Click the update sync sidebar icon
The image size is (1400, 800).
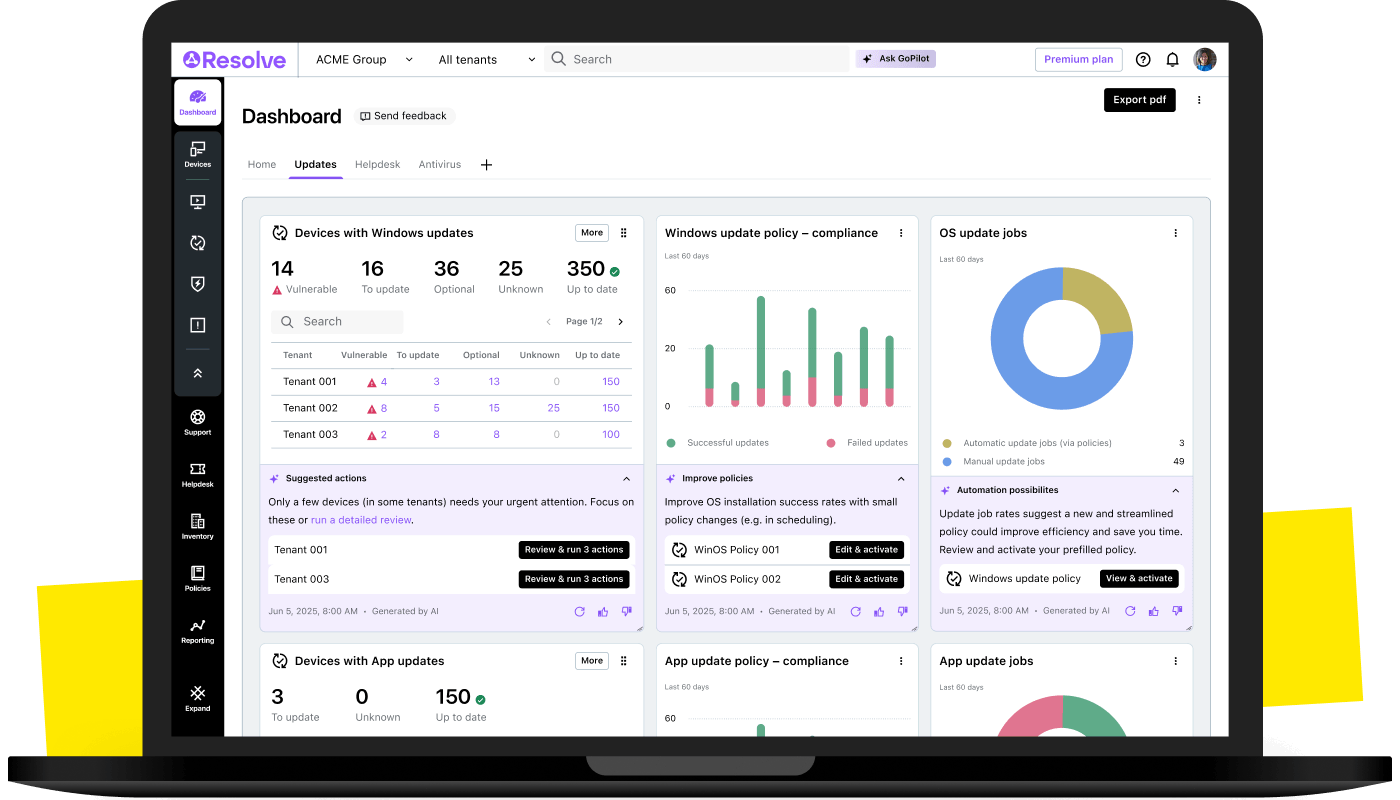[197, 242]
